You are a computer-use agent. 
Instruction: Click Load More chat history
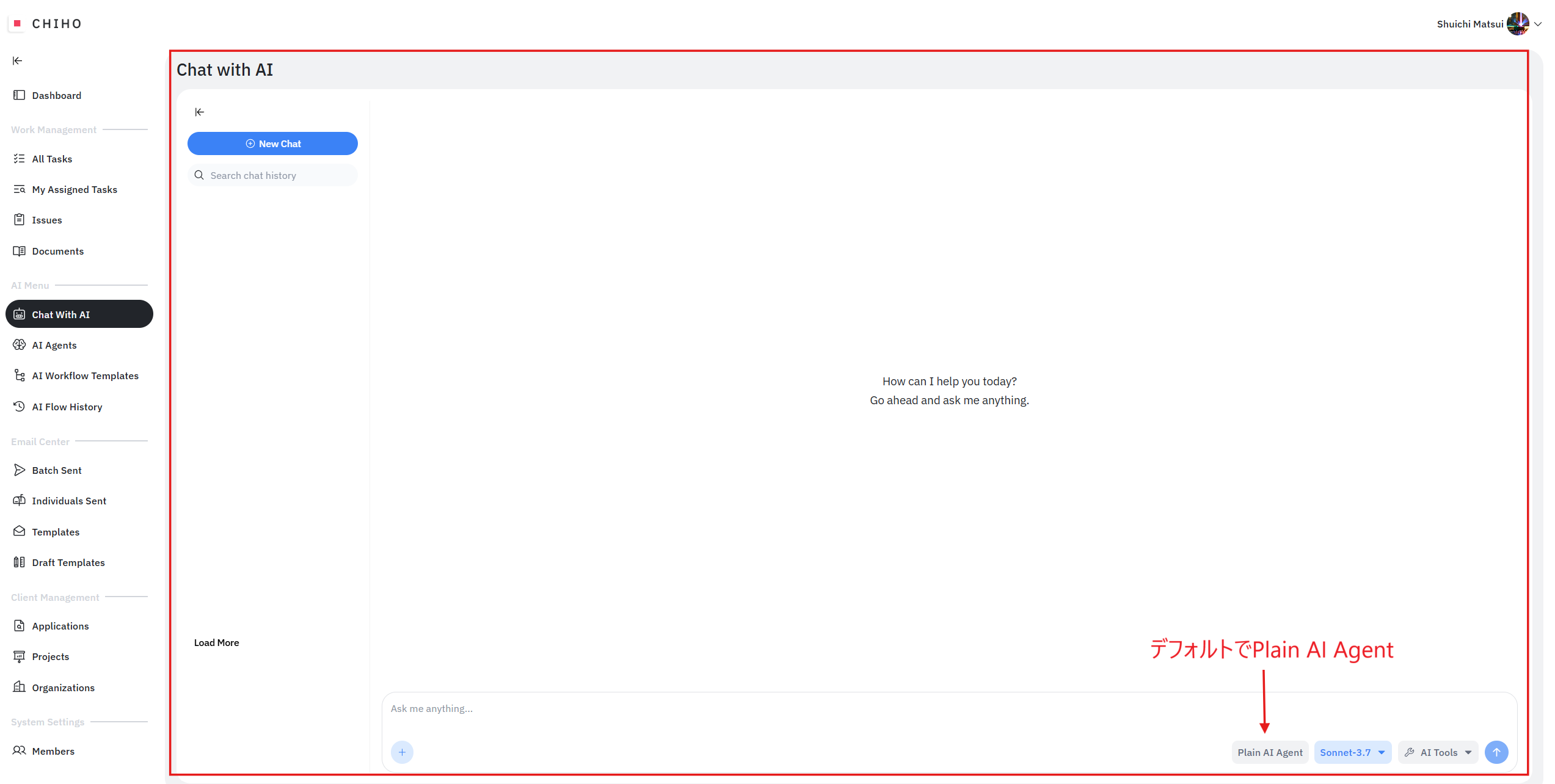[216, 642]
